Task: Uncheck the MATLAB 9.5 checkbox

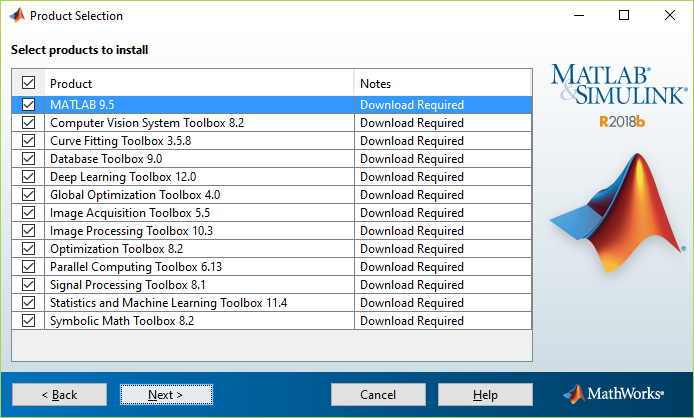Action: (x=28, y=104)
